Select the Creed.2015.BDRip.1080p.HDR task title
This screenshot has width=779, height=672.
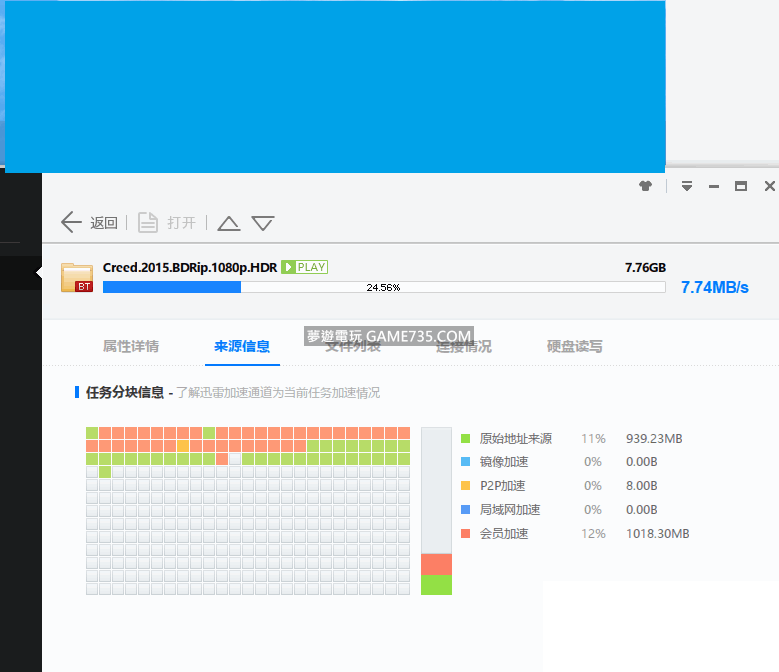coord(189,267)
